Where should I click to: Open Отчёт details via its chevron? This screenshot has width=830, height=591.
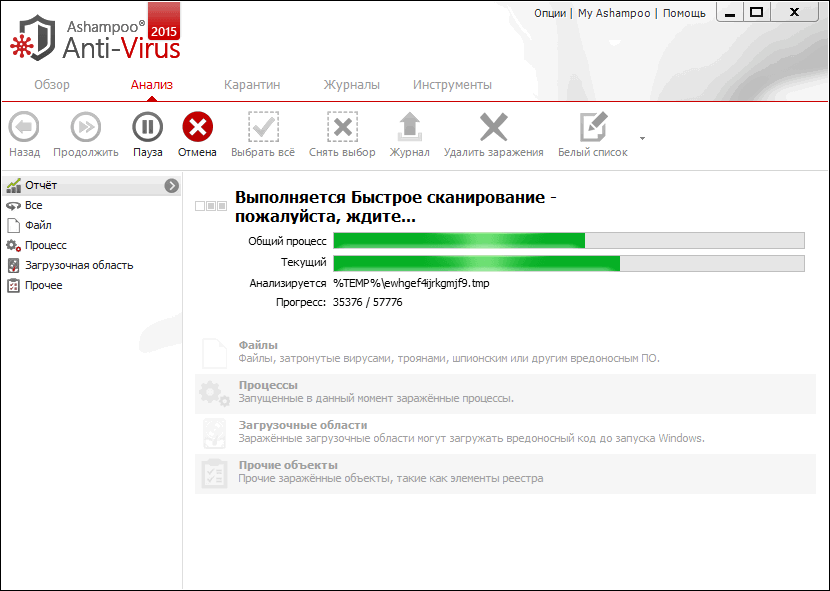[169, 185]
